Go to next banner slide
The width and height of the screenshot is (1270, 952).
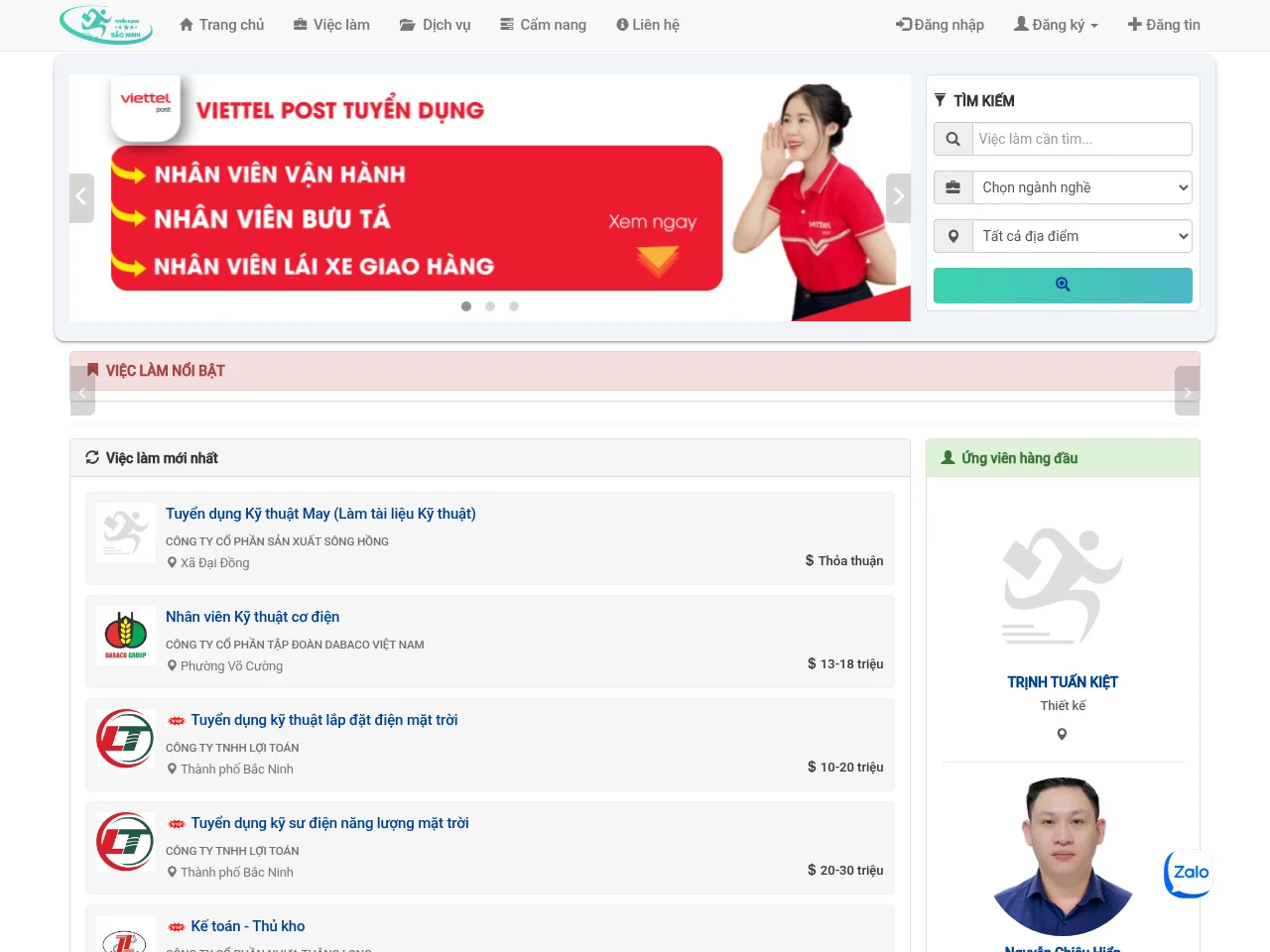click(x=898, y=197)
